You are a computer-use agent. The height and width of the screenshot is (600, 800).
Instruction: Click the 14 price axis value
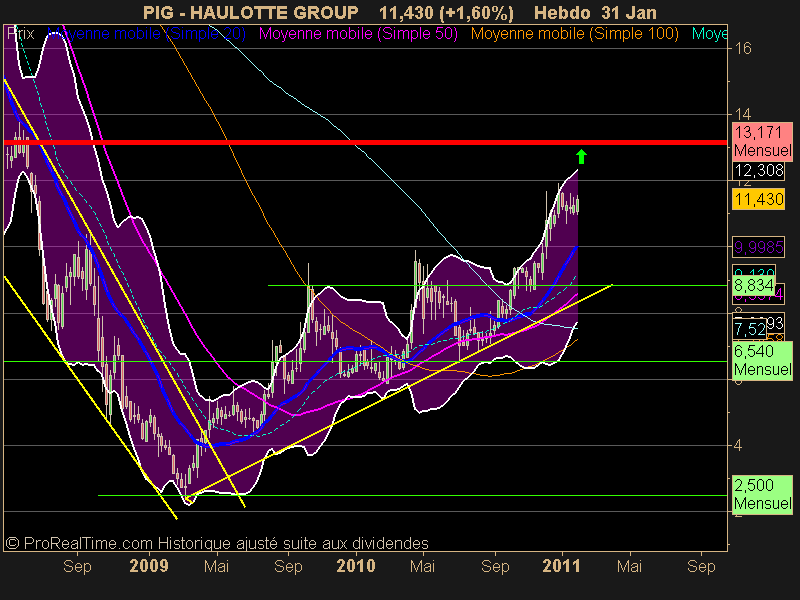point(742,114)
